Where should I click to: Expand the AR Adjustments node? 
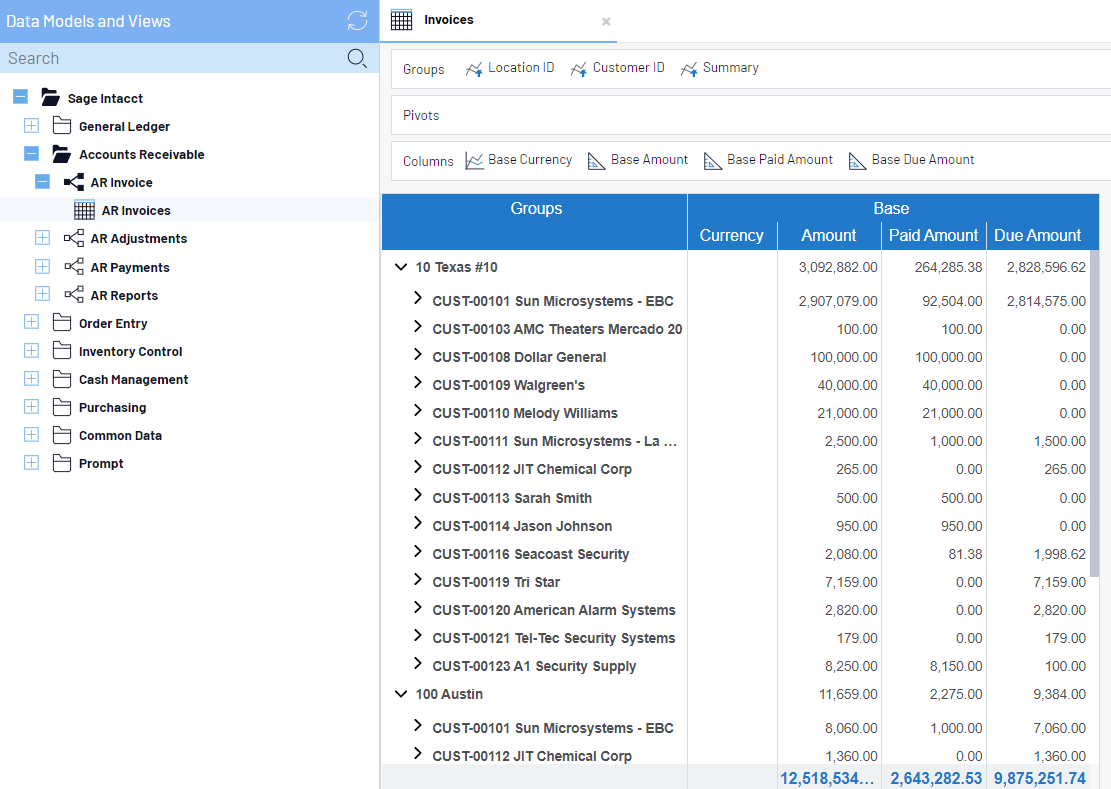point(42,238)
